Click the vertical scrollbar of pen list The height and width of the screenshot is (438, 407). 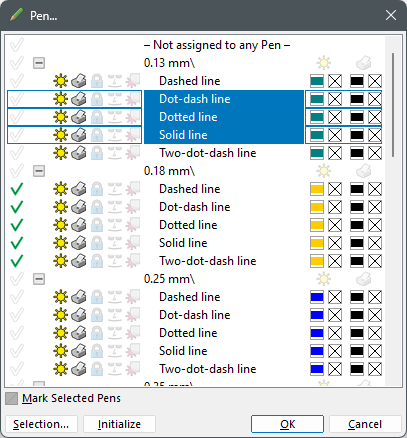pyautogui.click(x=394, y=211)
